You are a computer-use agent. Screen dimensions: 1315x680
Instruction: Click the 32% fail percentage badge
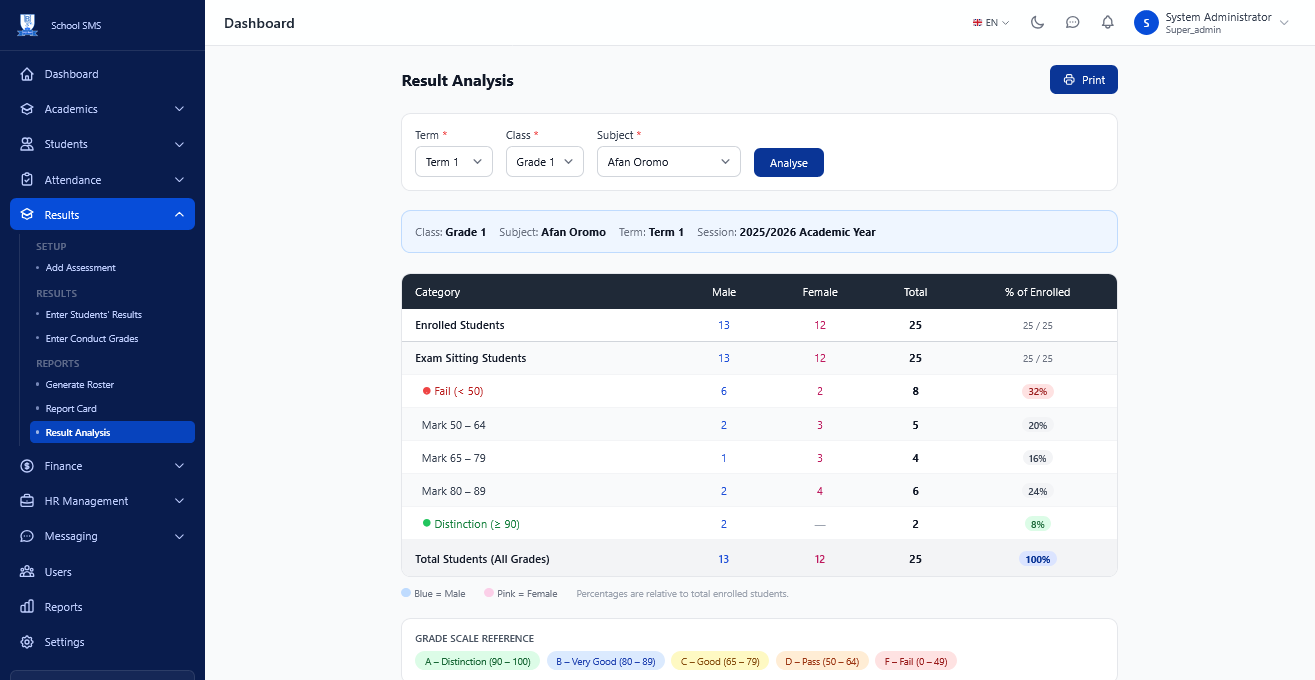tap(1038, 391)
